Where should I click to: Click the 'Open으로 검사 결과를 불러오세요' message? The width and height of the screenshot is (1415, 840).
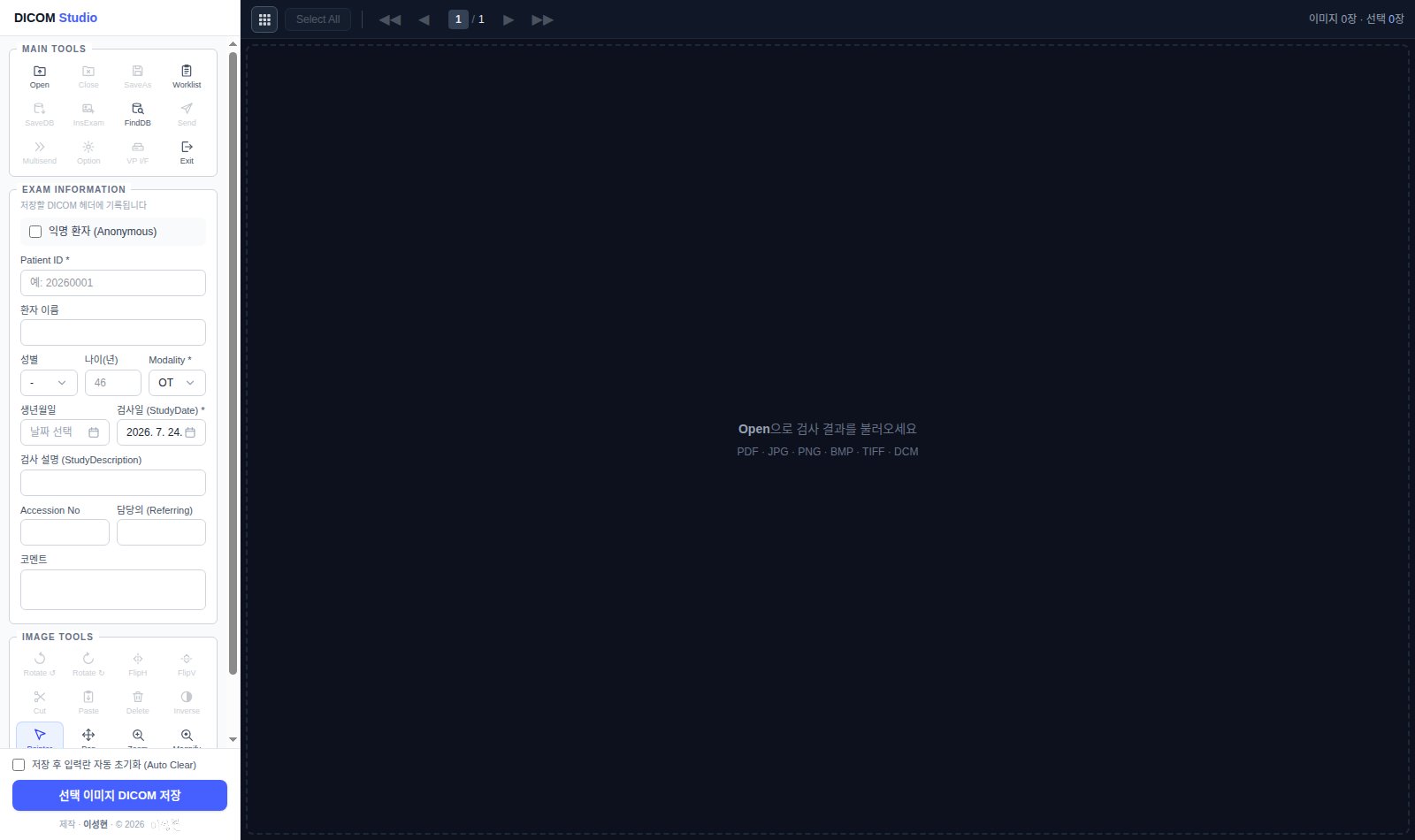tap(828, 429)
